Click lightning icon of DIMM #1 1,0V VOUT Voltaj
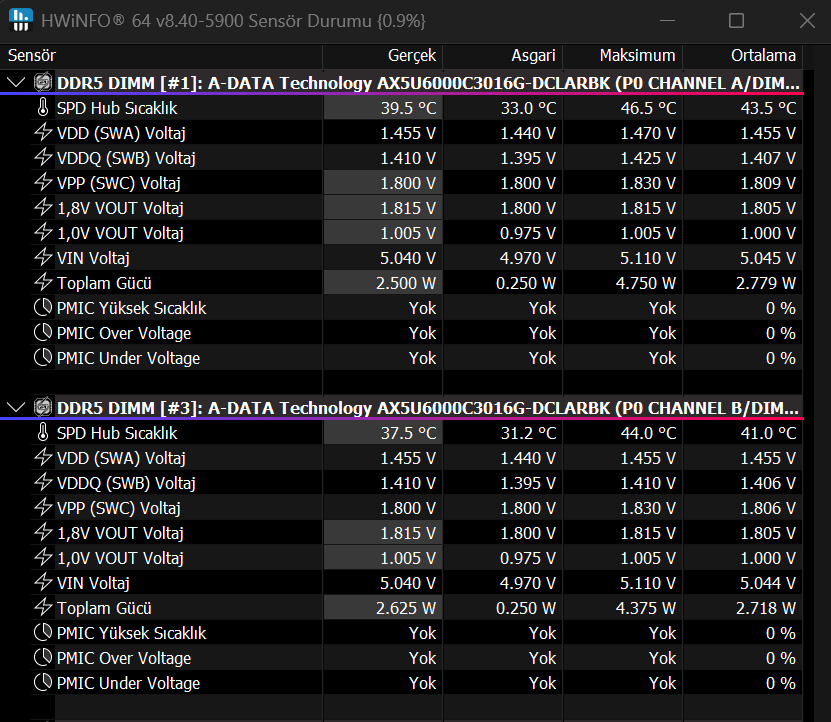 point(43,232)
